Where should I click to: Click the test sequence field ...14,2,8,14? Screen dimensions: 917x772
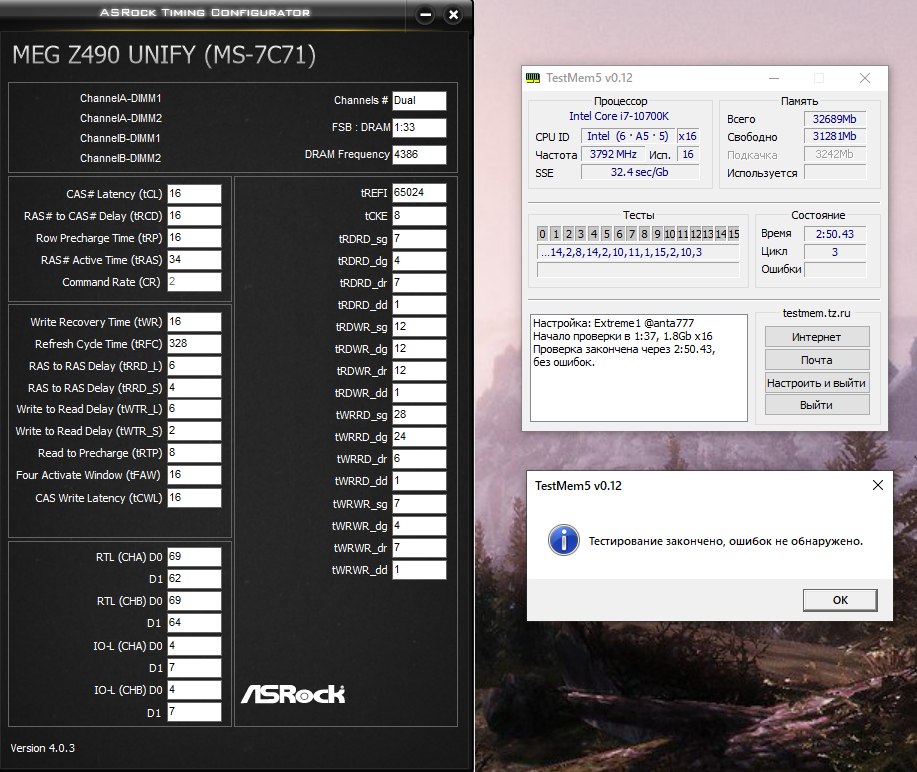point(638,253)
